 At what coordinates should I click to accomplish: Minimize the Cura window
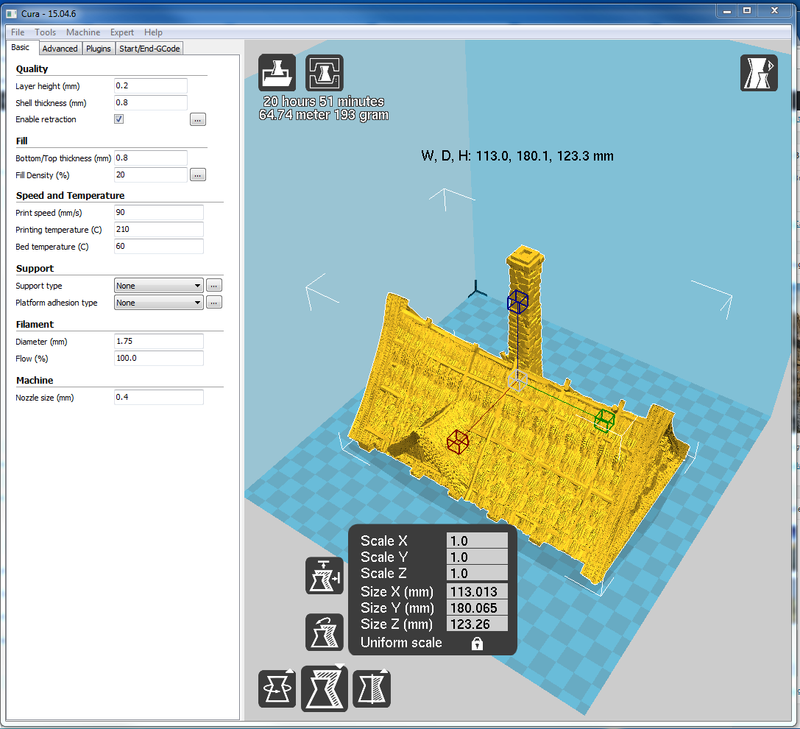727,11
